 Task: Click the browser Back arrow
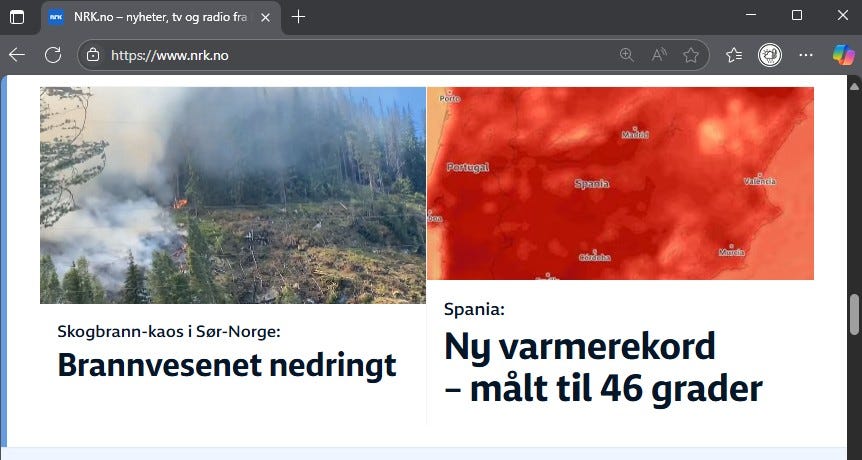point(17,55)
